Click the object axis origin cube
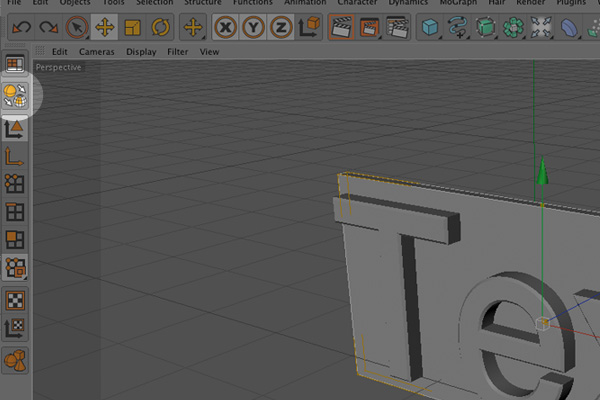Viewport: 600px width, 400px height. (x=543, y=324)
